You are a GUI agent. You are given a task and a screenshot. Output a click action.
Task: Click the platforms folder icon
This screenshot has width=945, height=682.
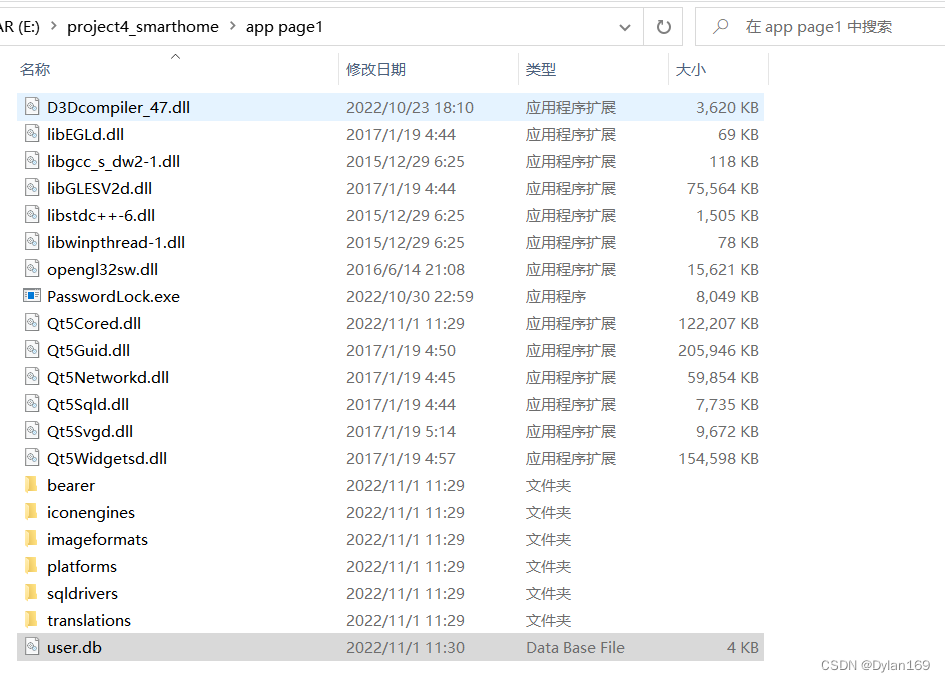coord(31,566)
